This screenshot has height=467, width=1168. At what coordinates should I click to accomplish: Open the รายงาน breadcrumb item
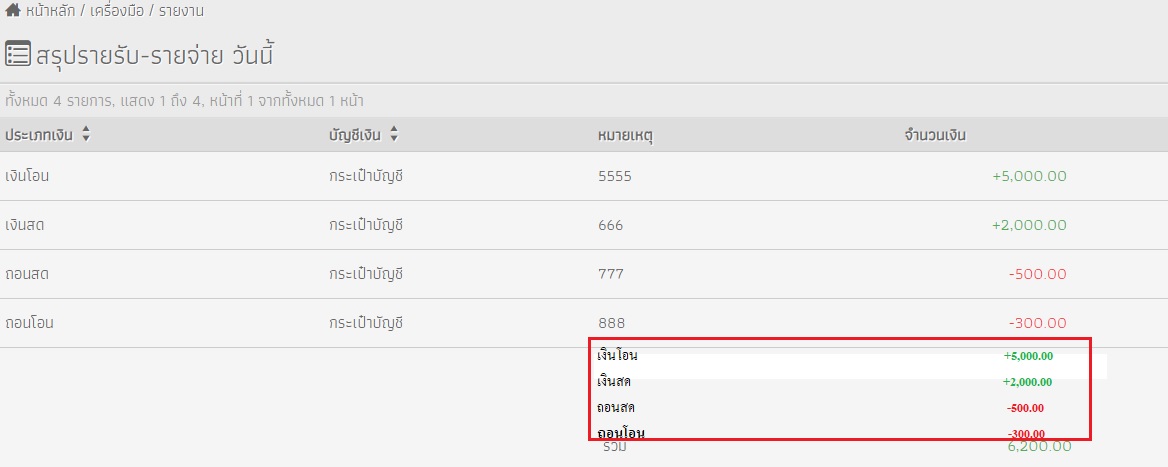pyautogui.click(x=182, y=11)
